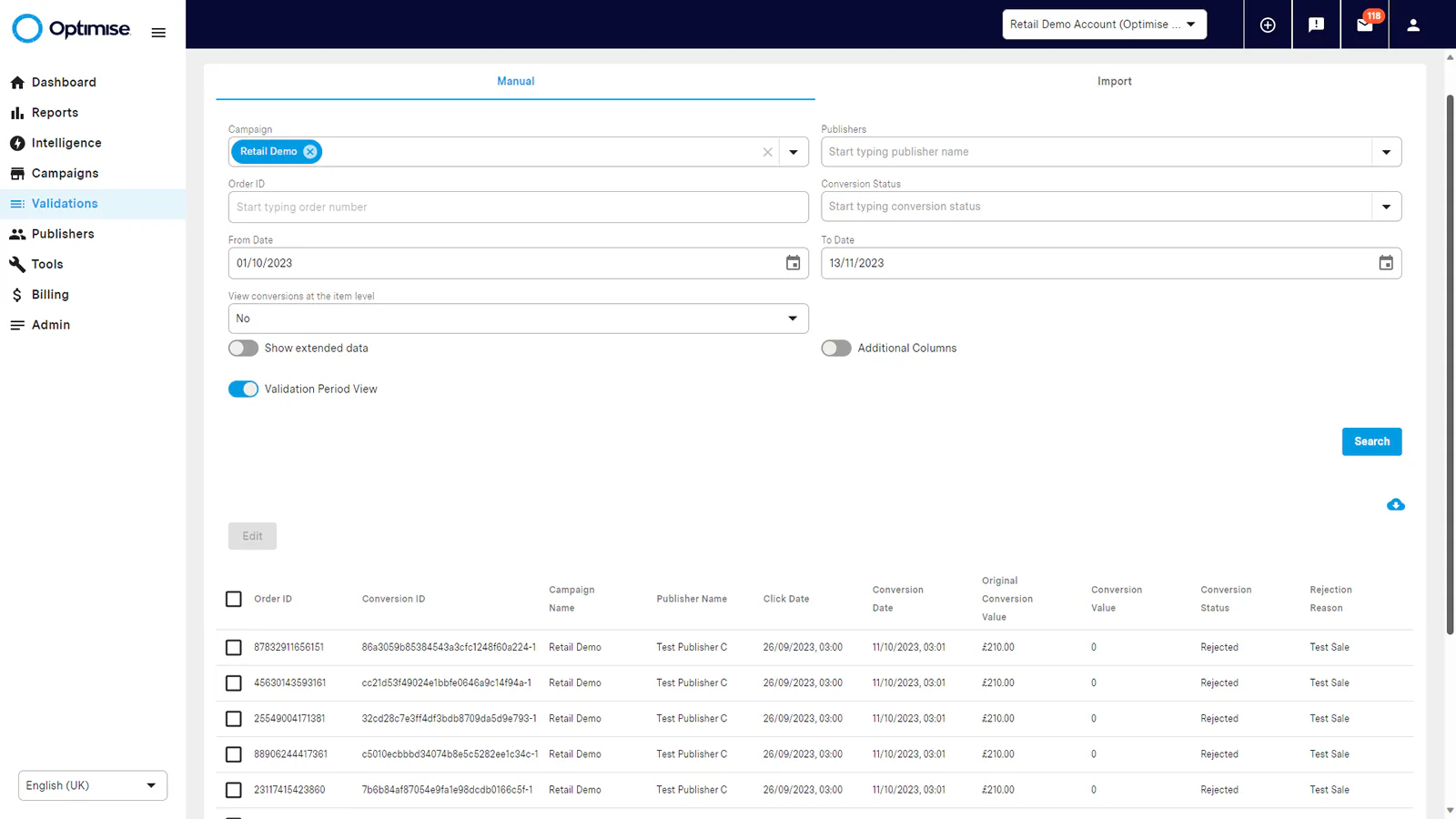Open the To Date calendar picker icon
The width and height of the screenshot is (1456, 819).
pyautogui.click(x=1386, y=263)
